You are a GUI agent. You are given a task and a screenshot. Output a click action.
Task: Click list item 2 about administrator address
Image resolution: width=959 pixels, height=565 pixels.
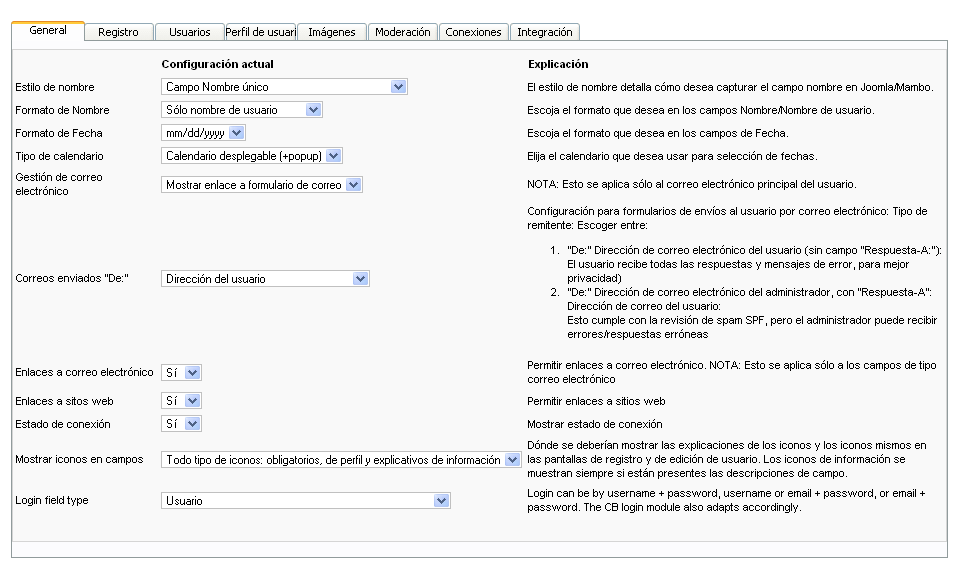(752, 313)
